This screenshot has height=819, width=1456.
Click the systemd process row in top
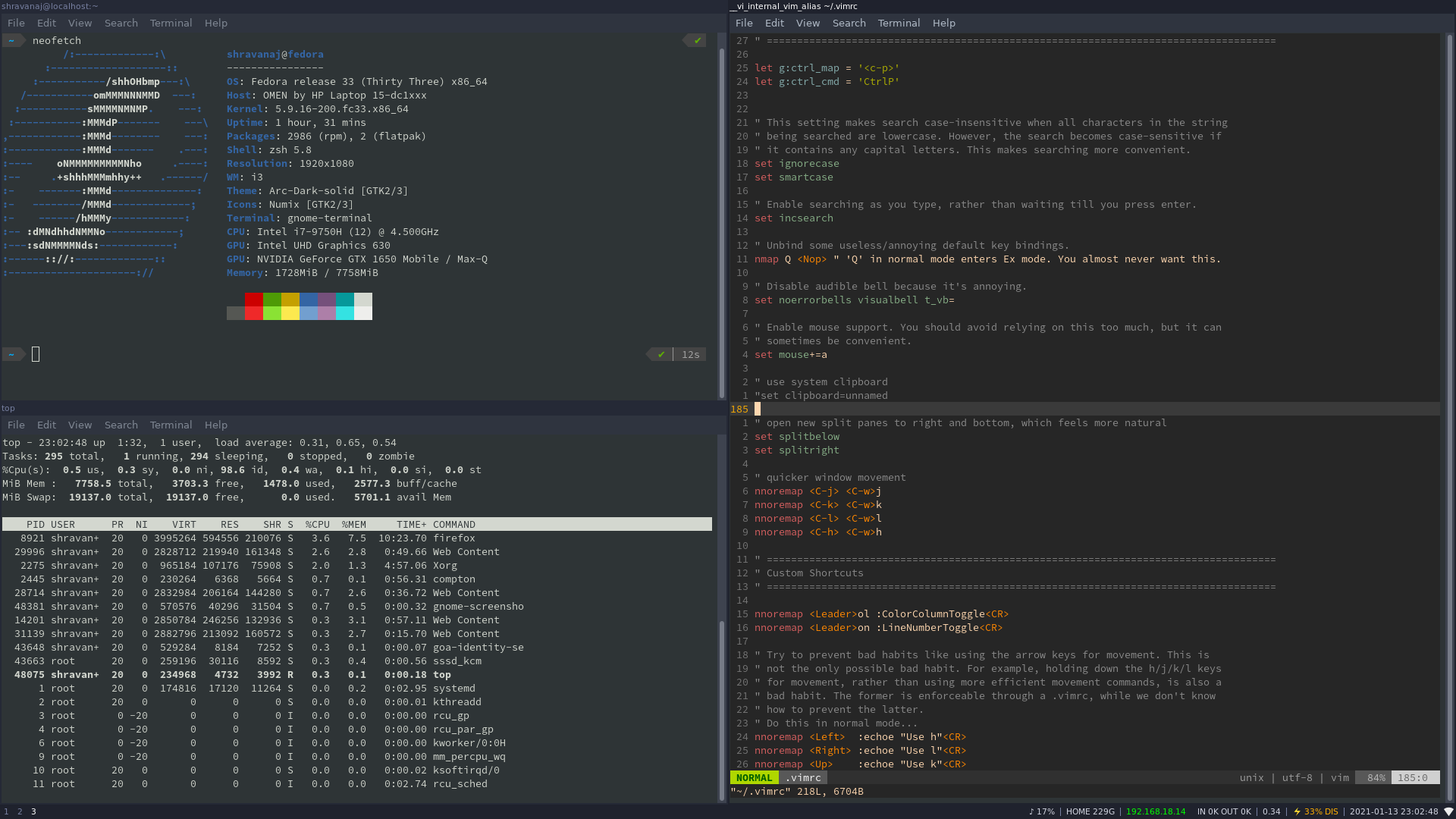point(357,689)
